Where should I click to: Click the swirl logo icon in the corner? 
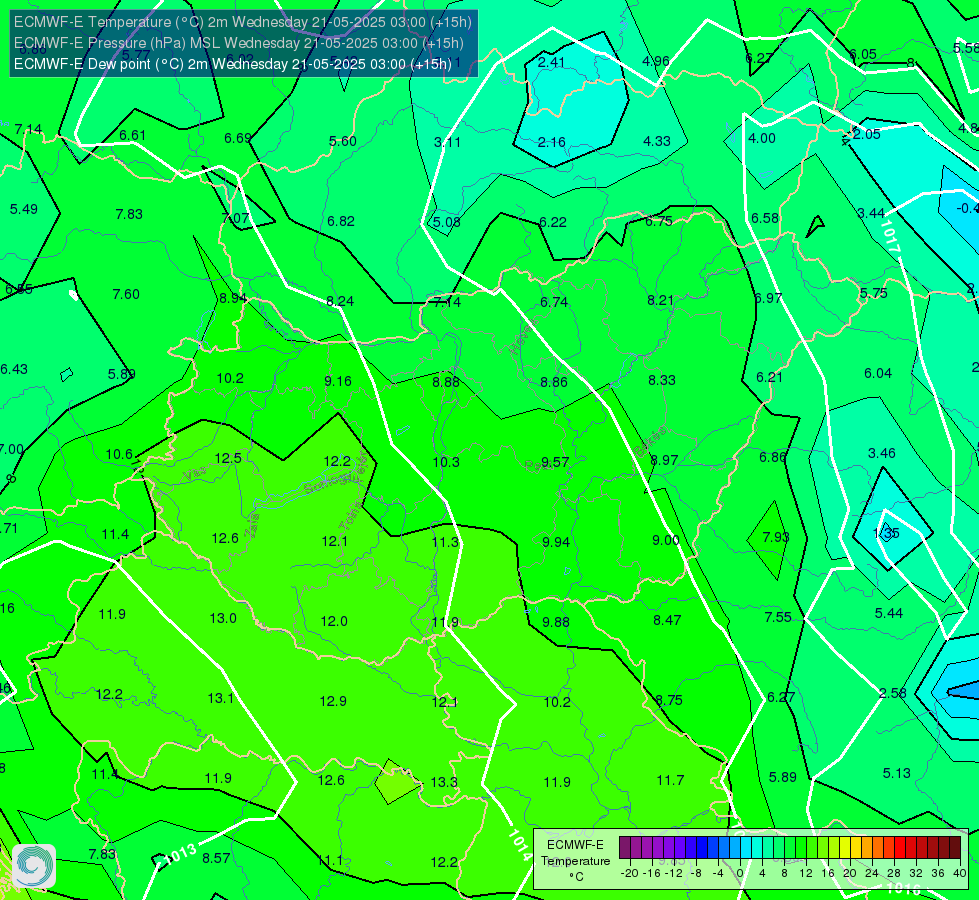(34, 866)
